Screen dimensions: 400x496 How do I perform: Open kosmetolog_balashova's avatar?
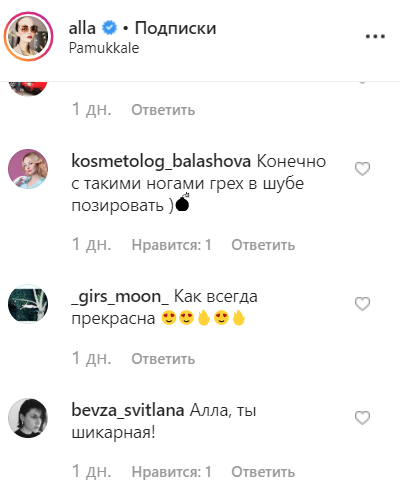click(x=28, y=169)
